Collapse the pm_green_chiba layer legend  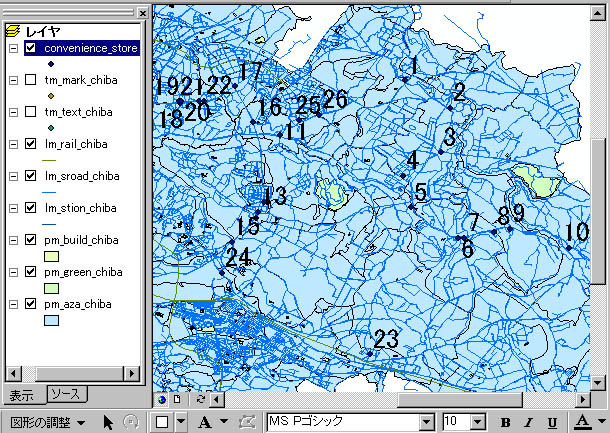point(14,272)
